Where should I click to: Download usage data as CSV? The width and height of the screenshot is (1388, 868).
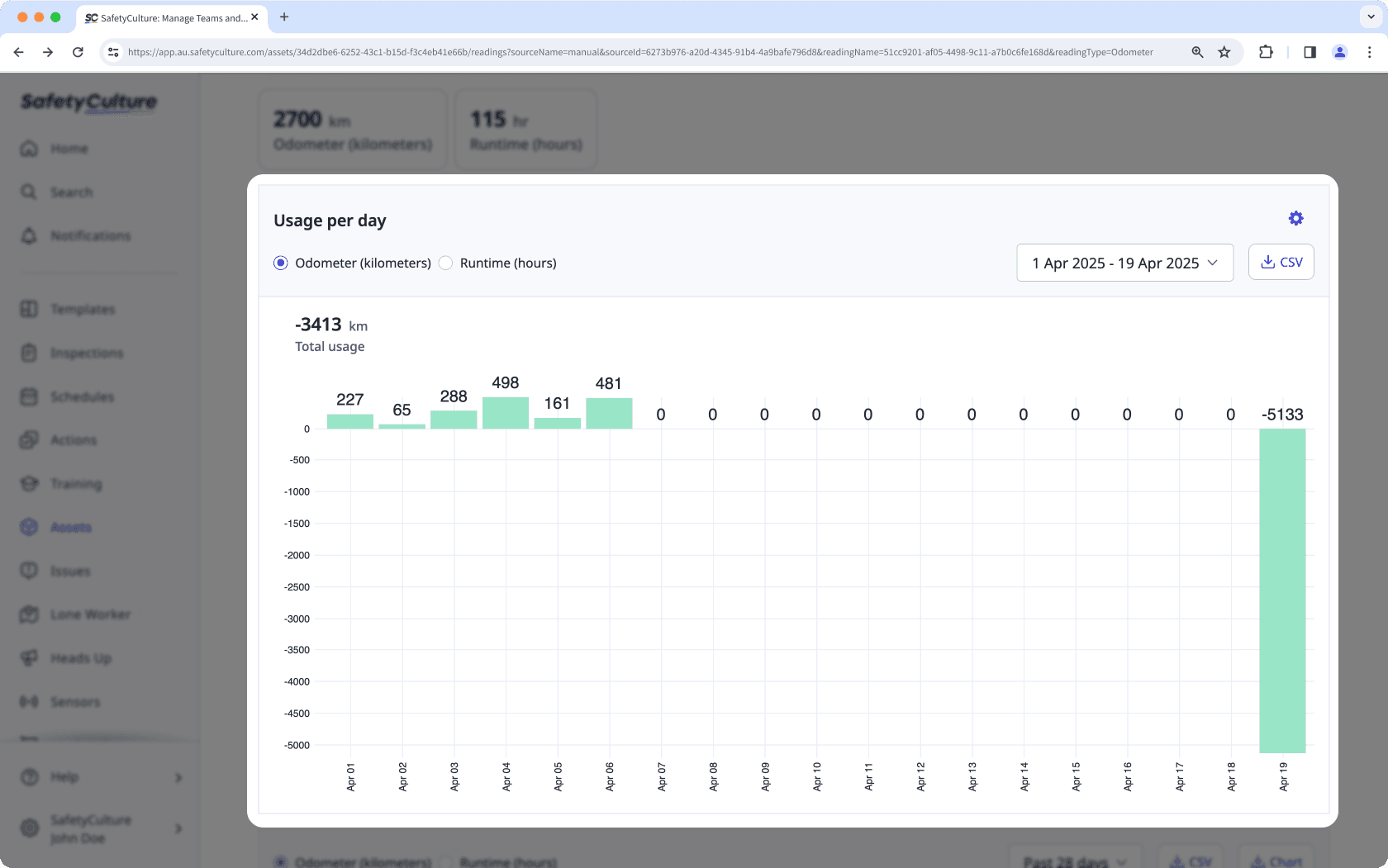pyautogui.click(x=1281, y=262)
